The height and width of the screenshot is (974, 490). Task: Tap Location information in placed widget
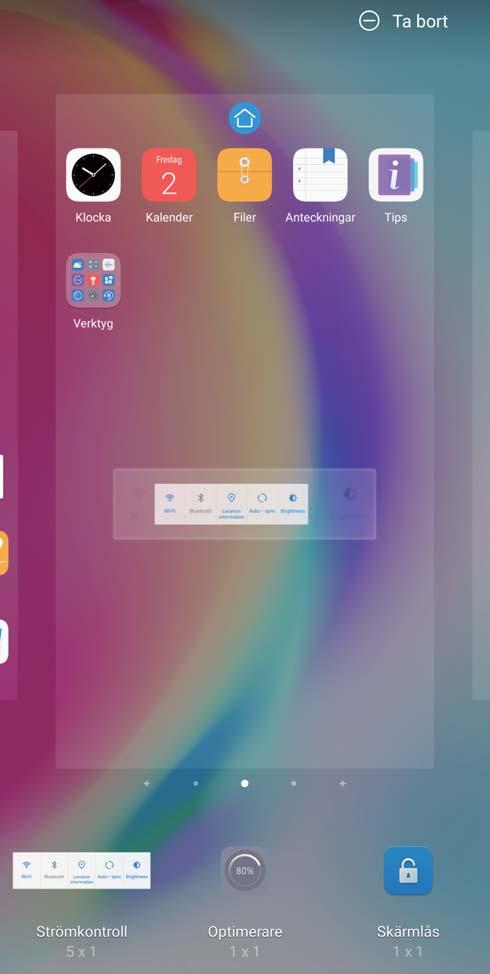231,504
